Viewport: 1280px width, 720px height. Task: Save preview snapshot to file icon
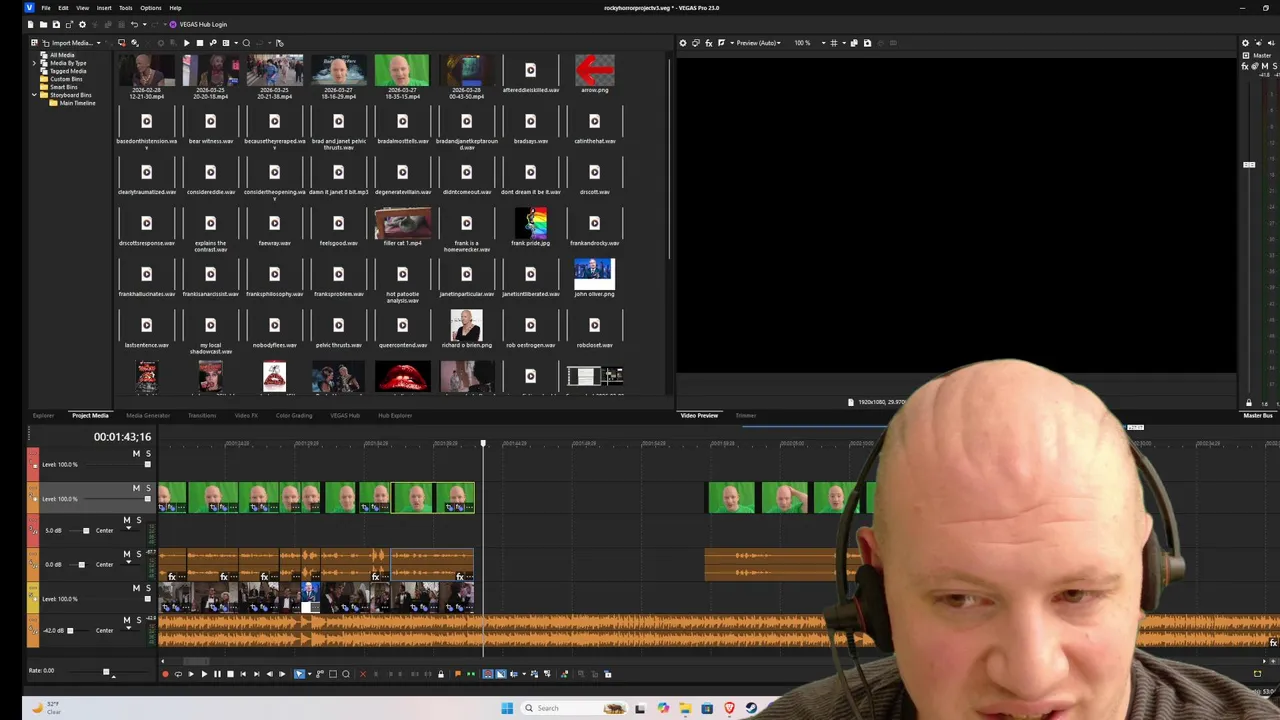867,43
